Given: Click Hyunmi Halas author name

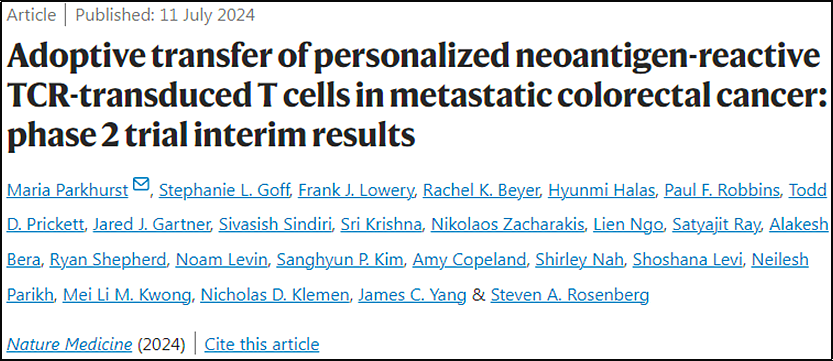Looking at the screenshot, I should [x=601, y=190].
